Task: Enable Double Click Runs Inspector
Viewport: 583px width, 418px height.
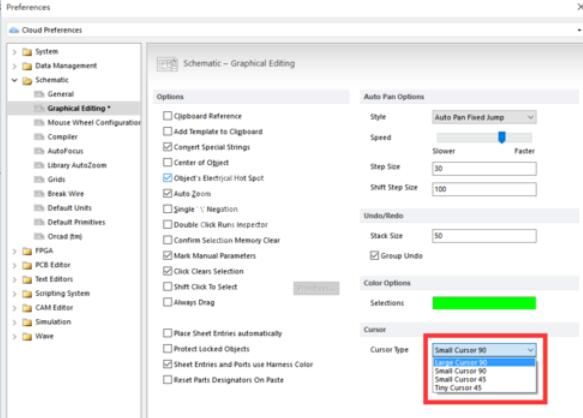Action: click(x=167, y=225)
